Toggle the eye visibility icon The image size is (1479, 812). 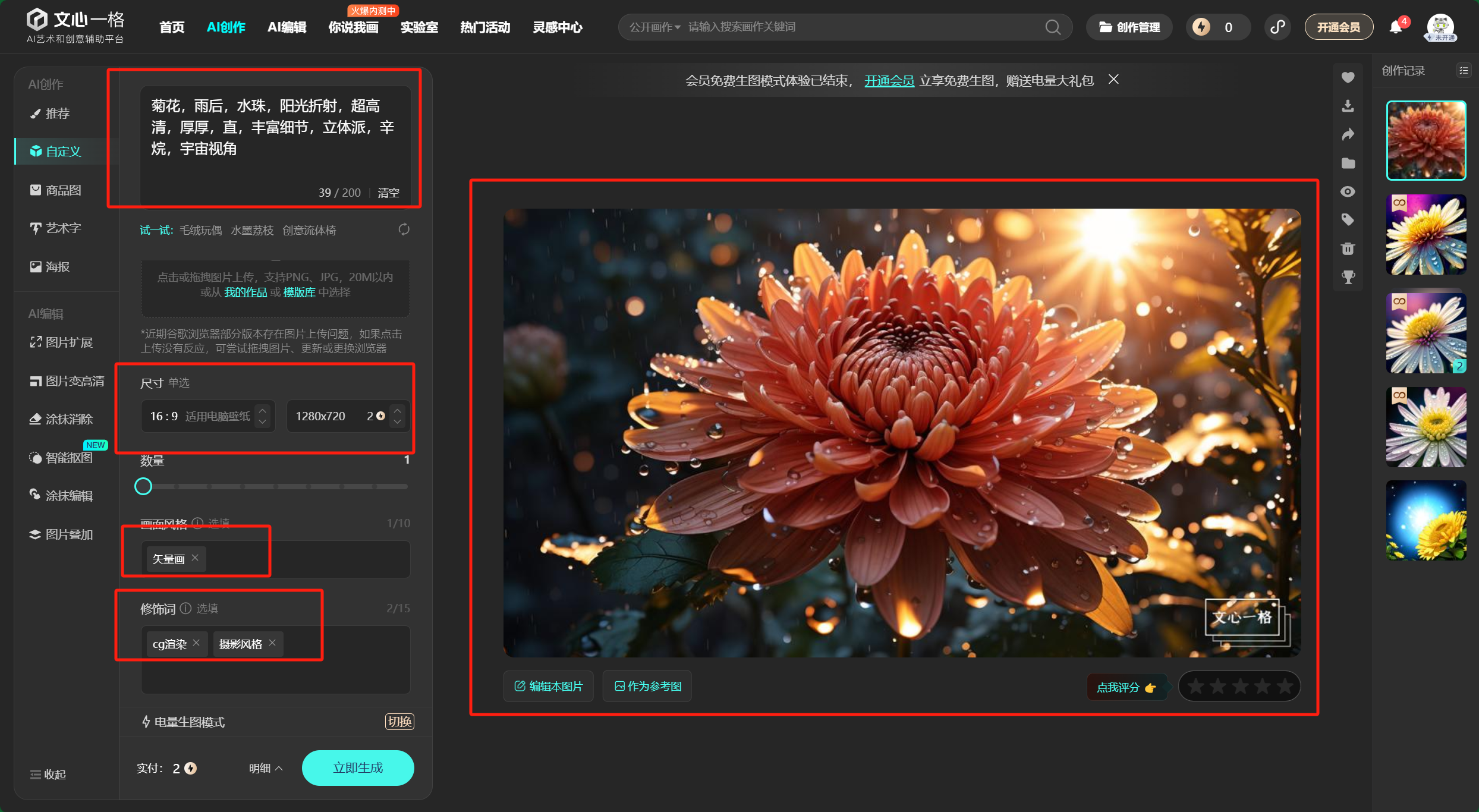(1348, 191)
